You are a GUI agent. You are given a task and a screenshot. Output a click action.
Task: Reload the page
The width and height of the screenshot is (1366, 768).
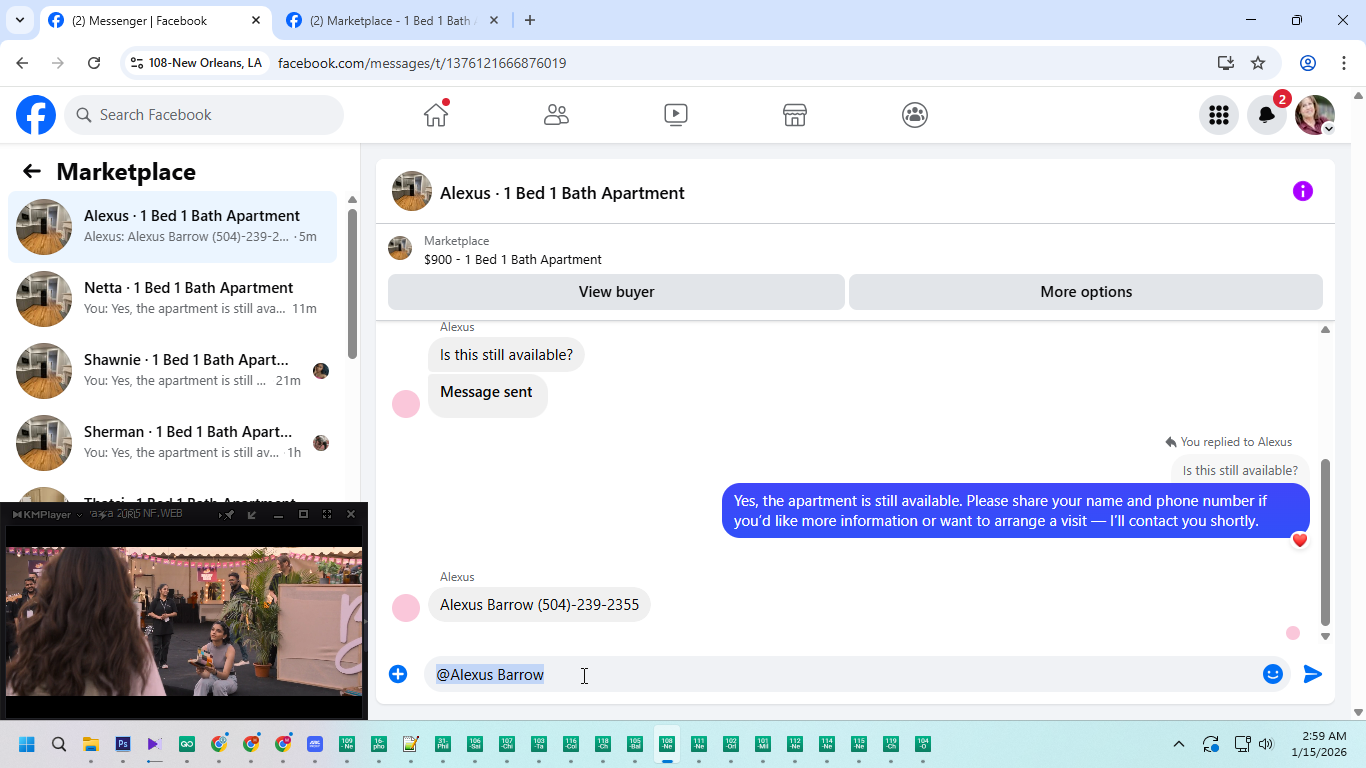[x=94, y=63]
